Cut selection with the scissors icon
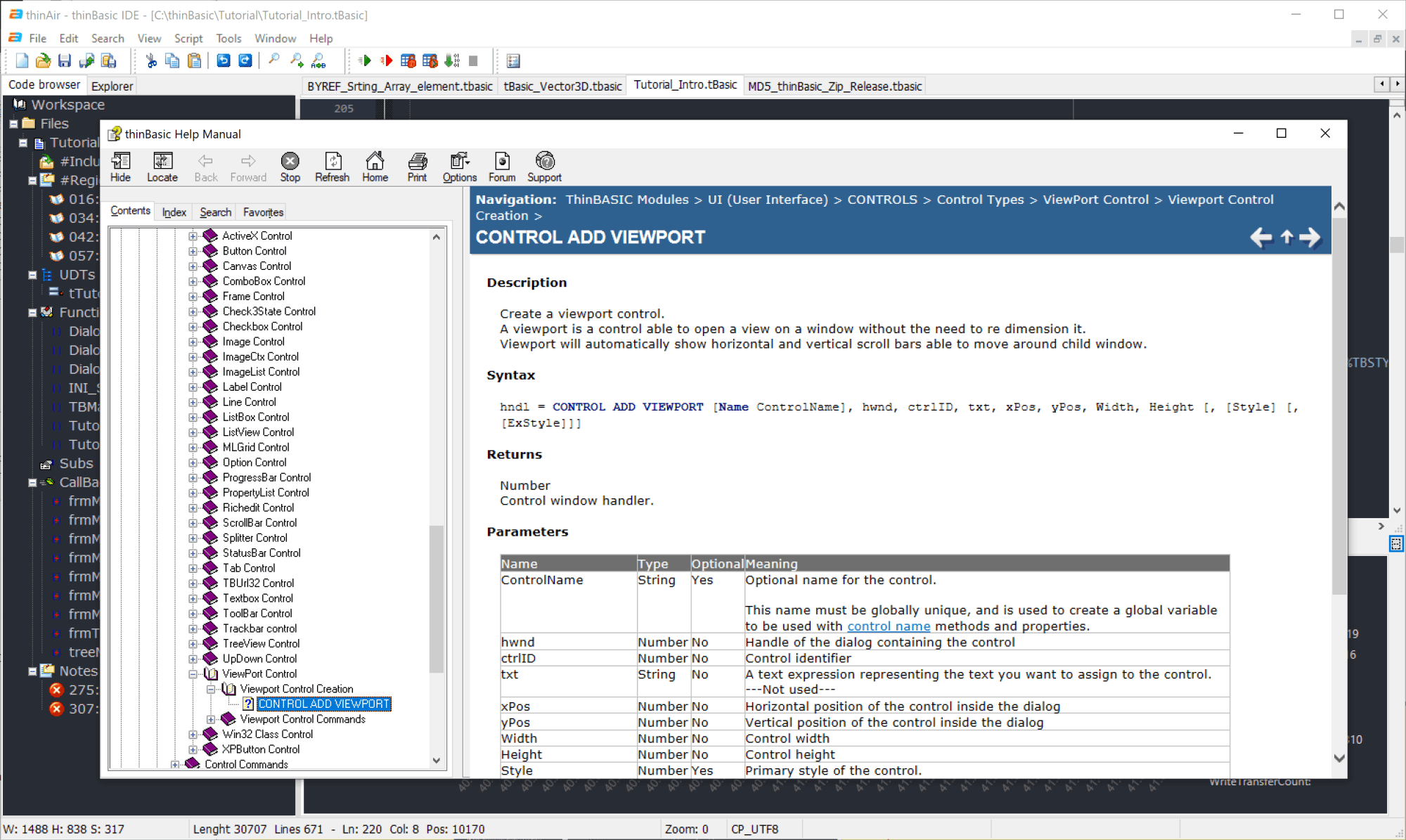 [151, 61]
